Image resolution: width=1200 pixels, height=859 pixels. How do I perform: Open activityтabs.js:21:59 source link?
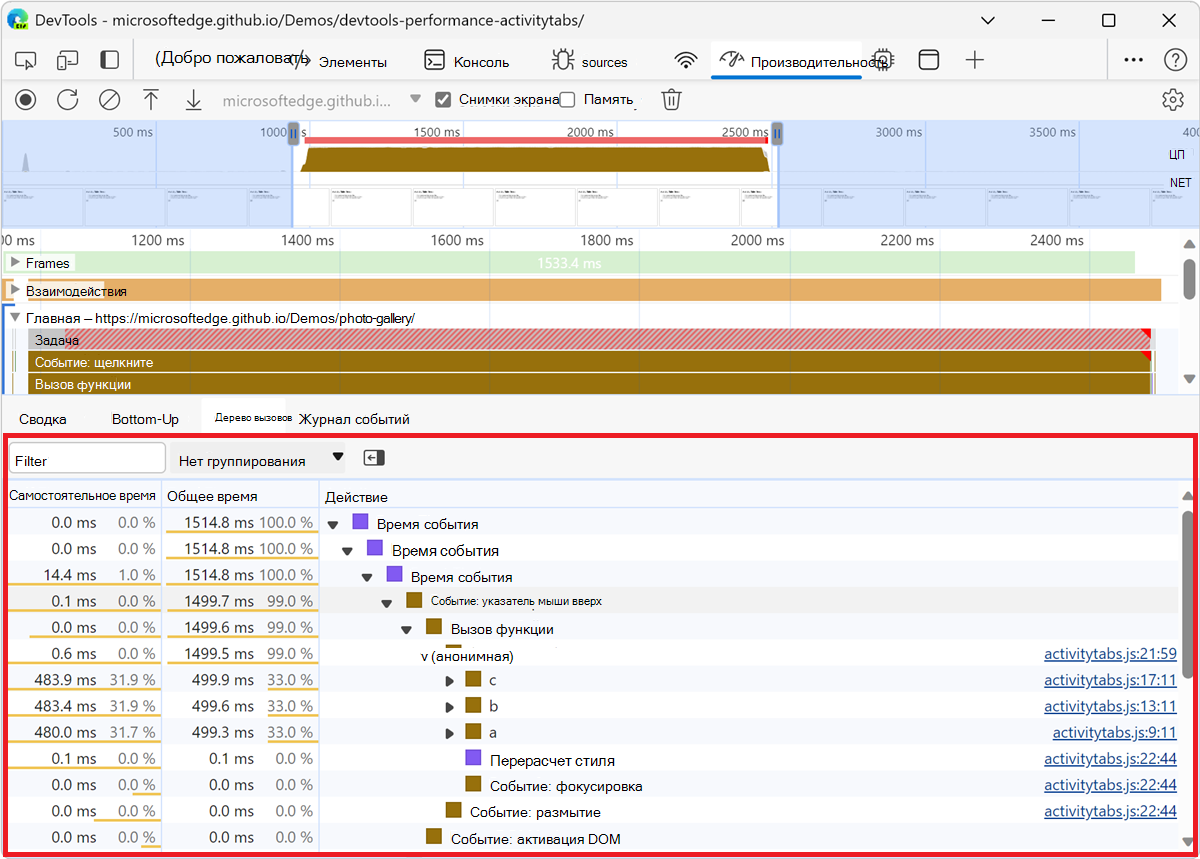(x=1110, y=655)
